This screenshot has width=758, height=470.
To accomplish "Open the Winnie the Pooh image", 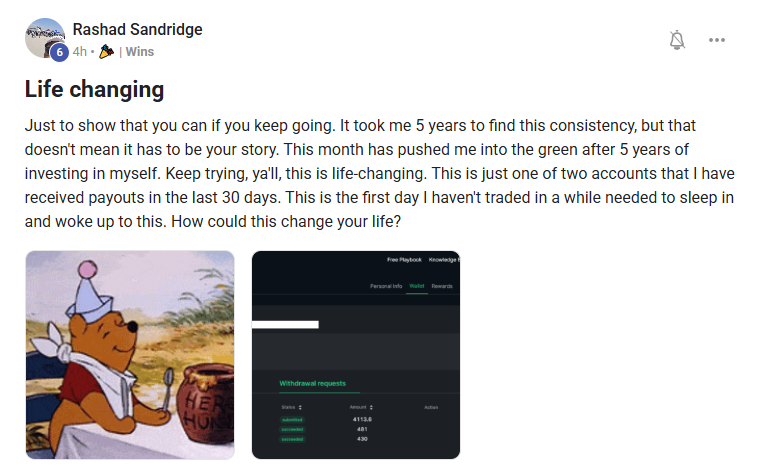I will click(x=130, y=355).
